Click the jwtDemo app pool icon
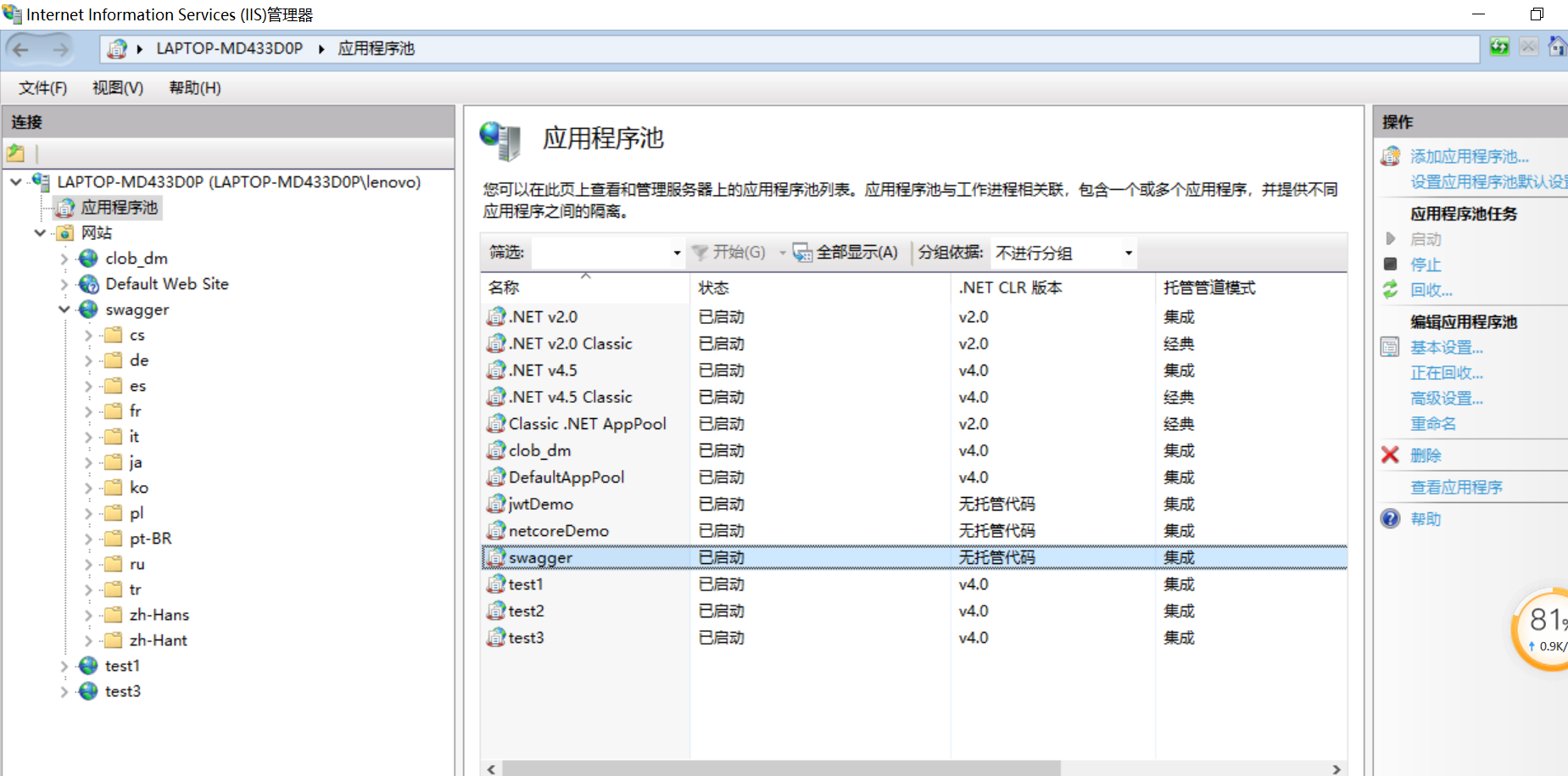 click(x=496, y=504)
